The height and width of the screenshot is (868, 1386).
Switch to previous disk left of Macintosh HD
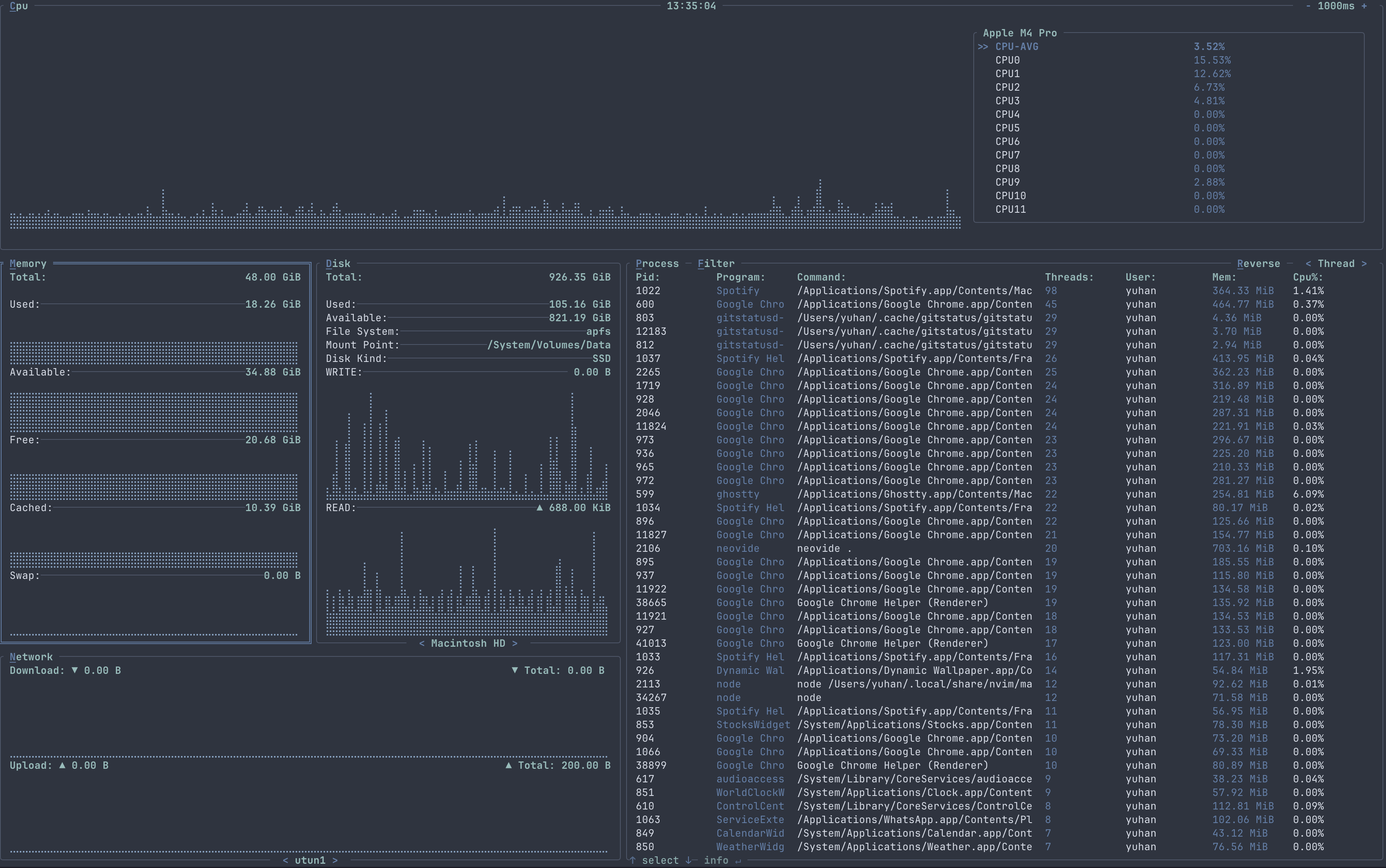[422, 644]
